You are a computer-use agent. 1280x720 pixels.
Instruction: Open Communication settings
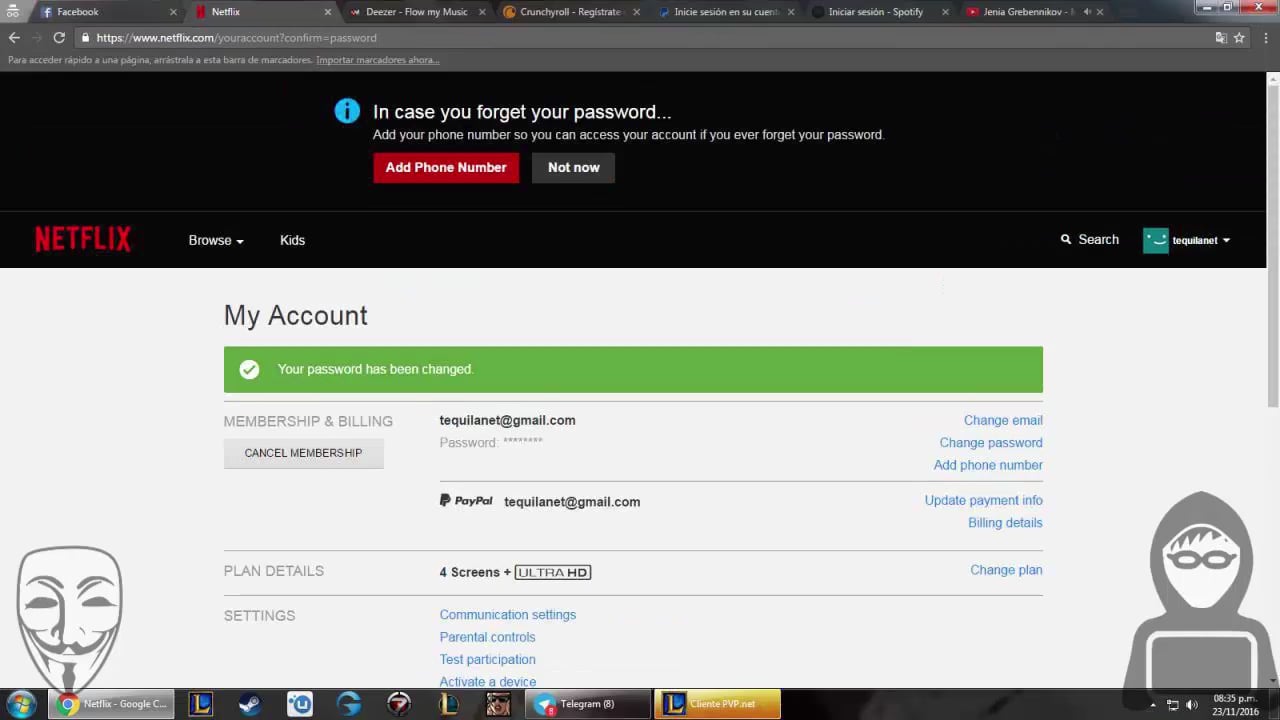coord(508,615)
